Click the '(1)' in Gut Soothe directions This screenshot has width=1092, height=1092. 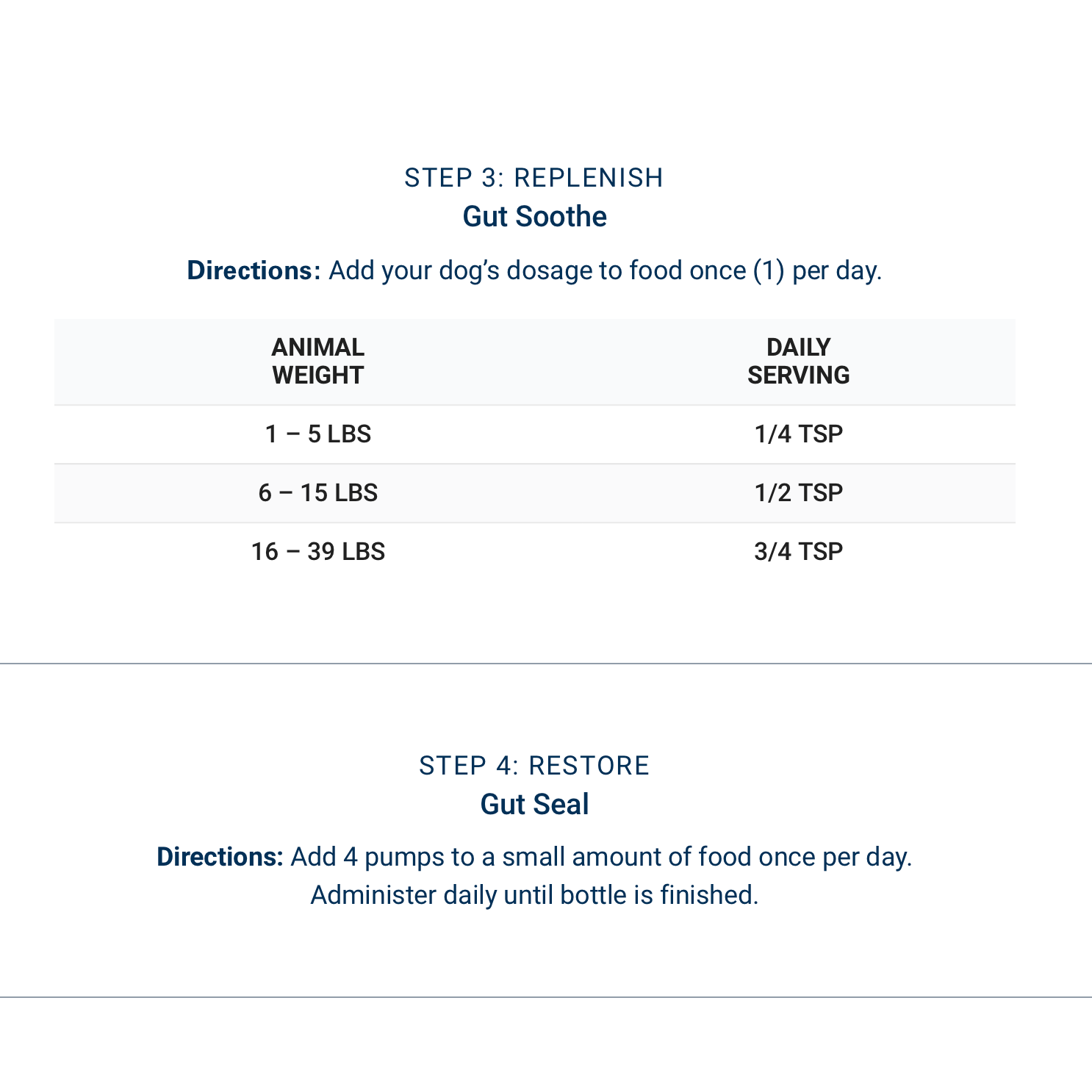point(769,270)
